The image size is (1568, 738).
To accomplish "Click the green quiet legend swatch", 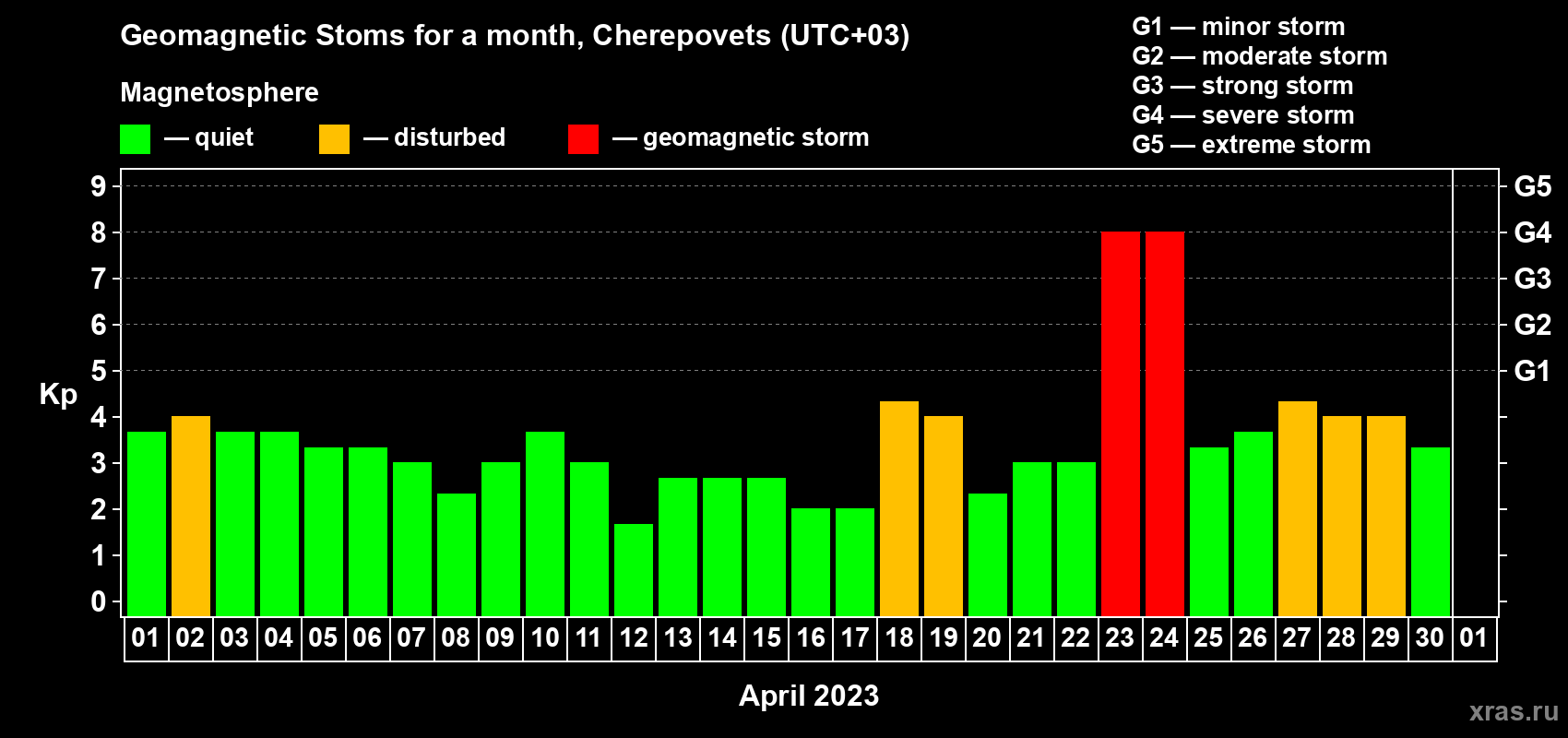I will [x=135, y=139].
